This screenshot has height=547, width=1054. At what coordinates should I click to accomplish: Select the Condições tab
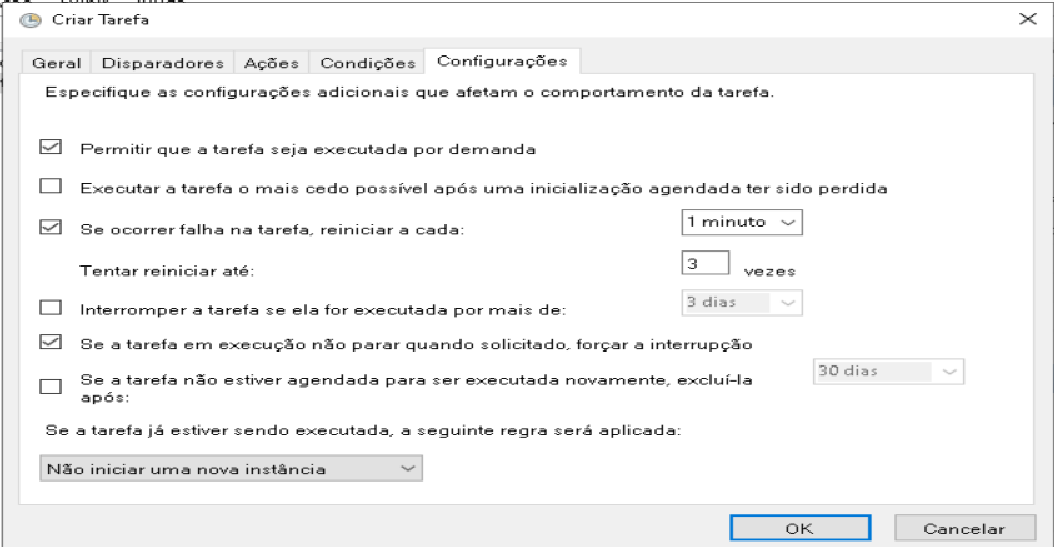click(367, 63)
